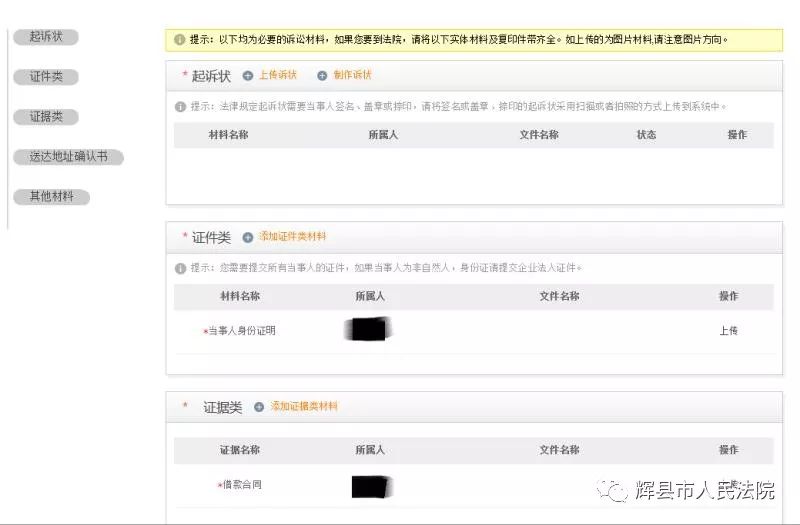Click the info icon in yellow tip banner
Viewport: 800px width, 525px height.
[180, 40]
